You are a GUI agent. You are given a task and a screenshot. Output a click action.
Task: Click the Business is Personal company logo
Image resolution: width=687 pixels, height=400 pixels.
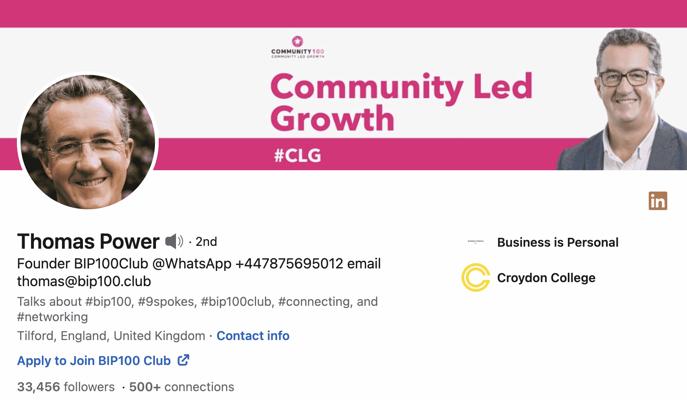coord(475,241)
